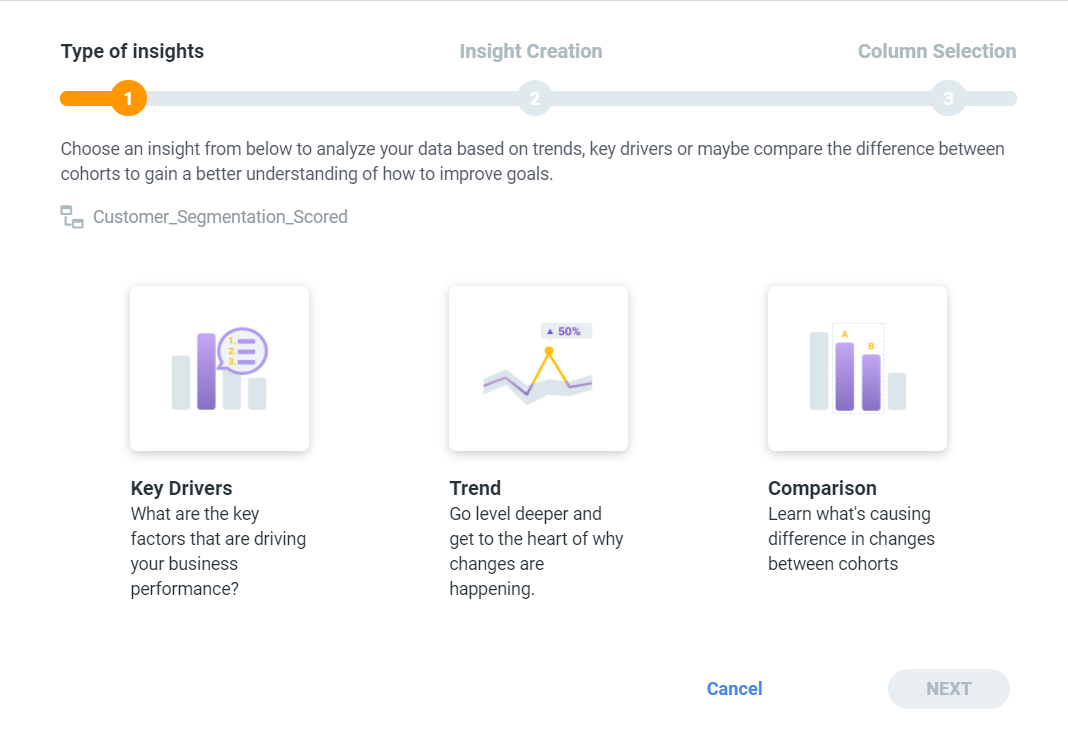Select the Key Drivers insight card
The height and width of the screenshot is (731, 1068).
pyautogui.click(x=219, y=368)
